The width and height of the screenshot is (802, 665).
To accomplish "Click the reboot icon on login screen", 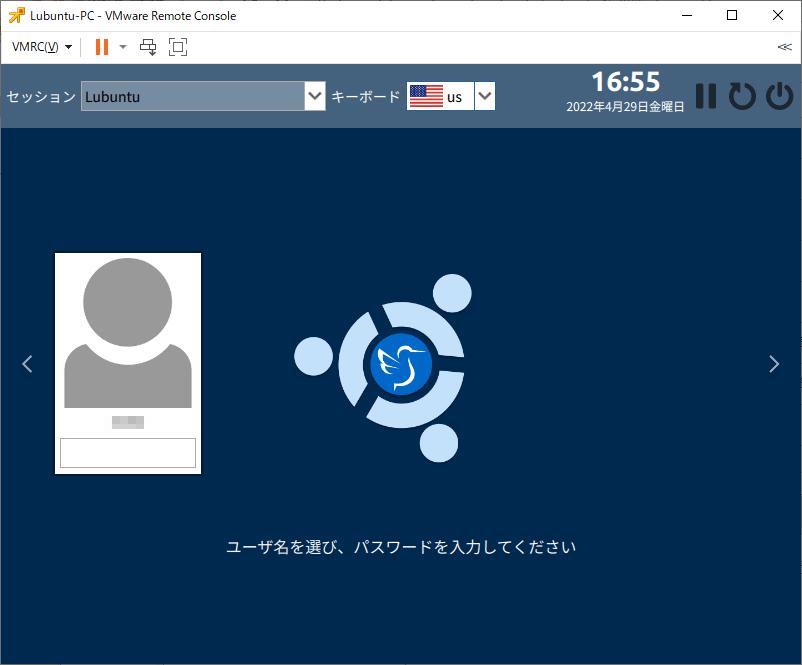I will (742, 96).
